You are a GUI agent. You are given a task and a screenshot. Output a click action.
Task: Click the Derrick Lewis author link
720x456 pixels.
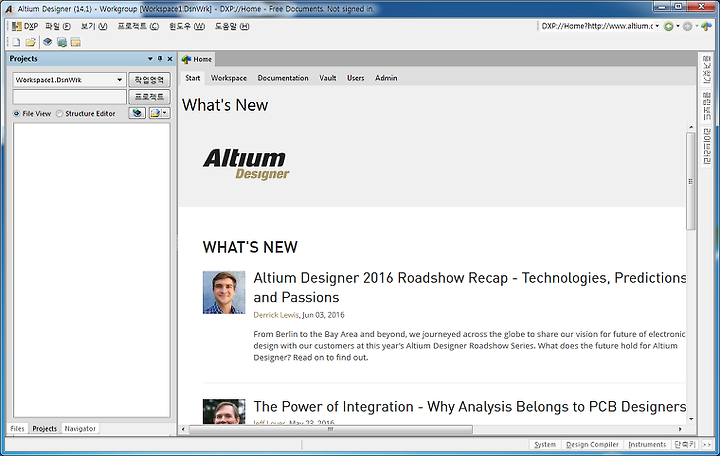[276, 315]
